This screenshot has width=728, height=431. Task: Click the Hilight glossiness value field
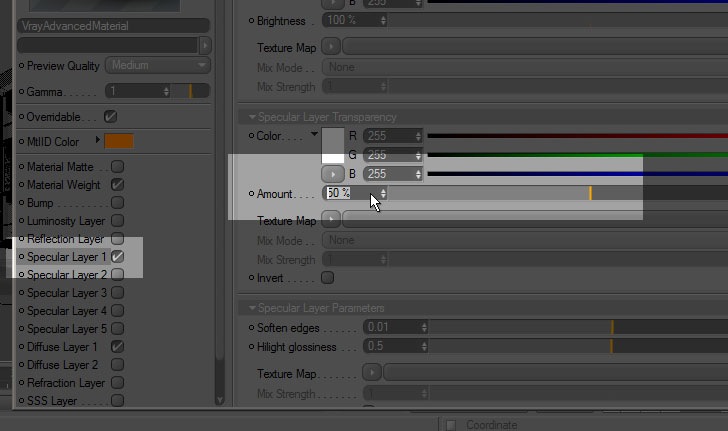(x=391, y=346)
